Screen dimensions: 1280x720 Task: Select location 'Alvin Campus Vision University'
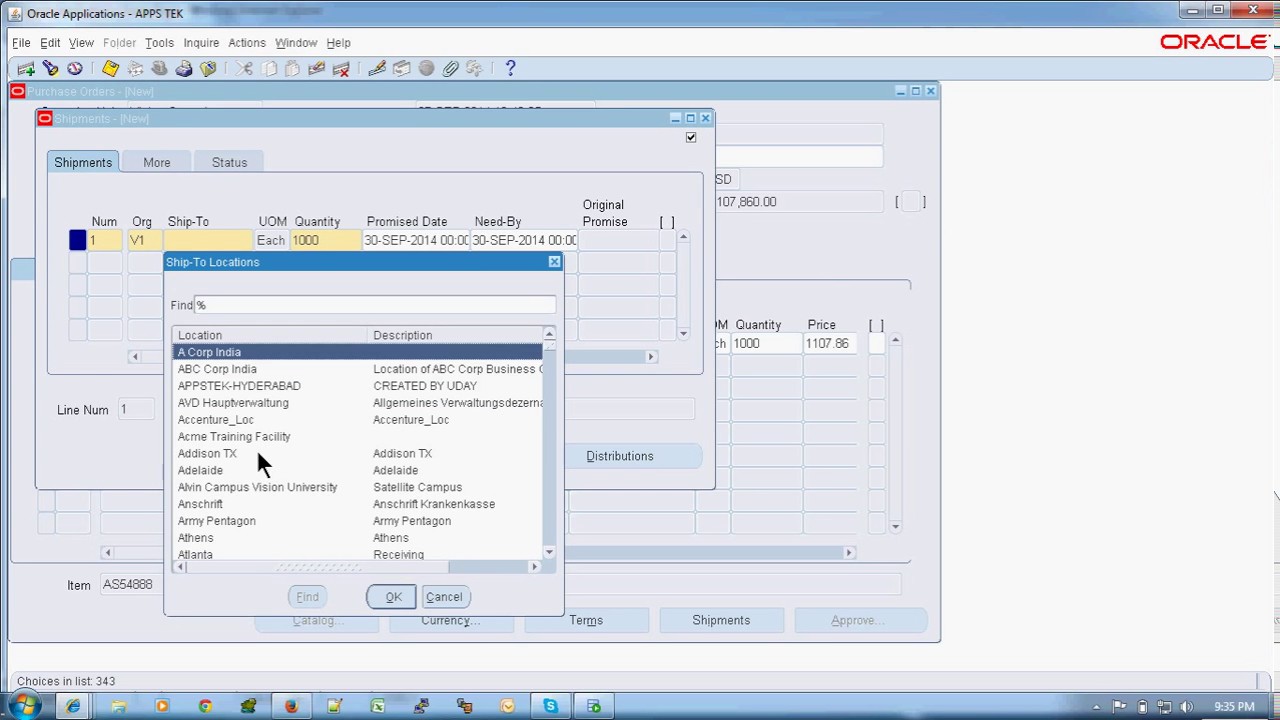(257, 487)
